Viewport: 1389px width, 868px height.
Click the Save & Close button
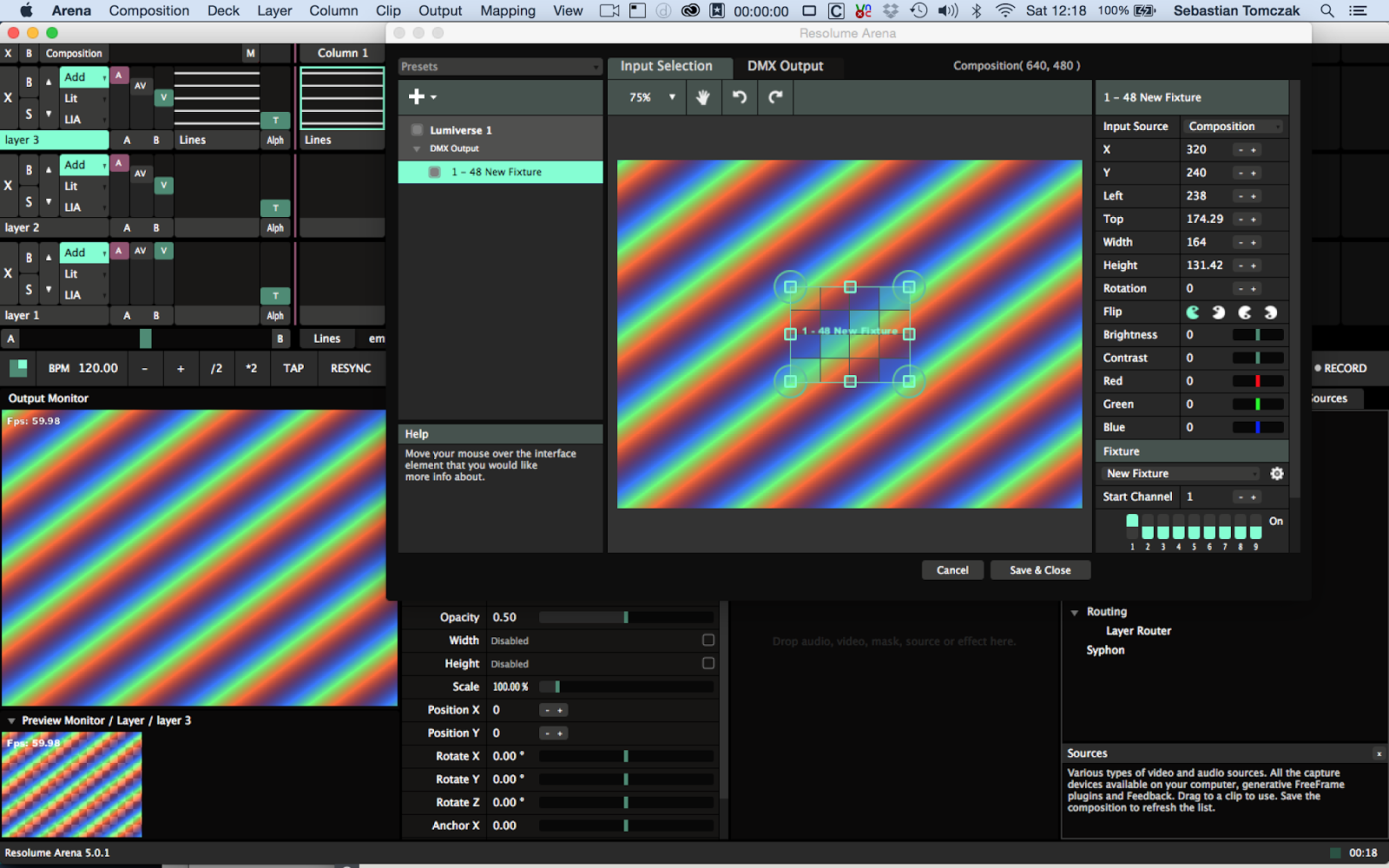[x=1039, y=569]
